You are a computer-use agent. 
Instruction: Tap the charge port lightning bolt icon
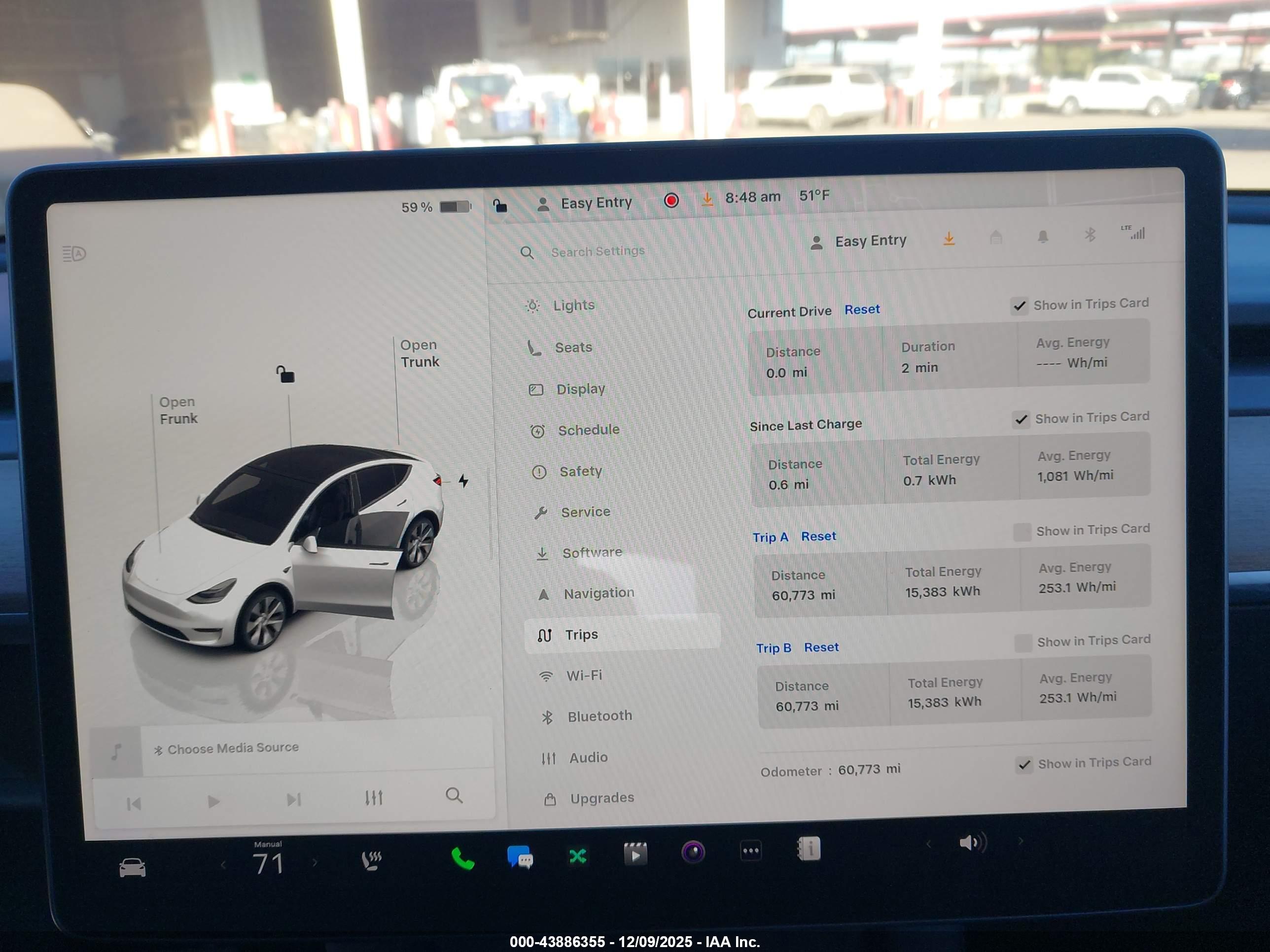[x=463, y=480]
